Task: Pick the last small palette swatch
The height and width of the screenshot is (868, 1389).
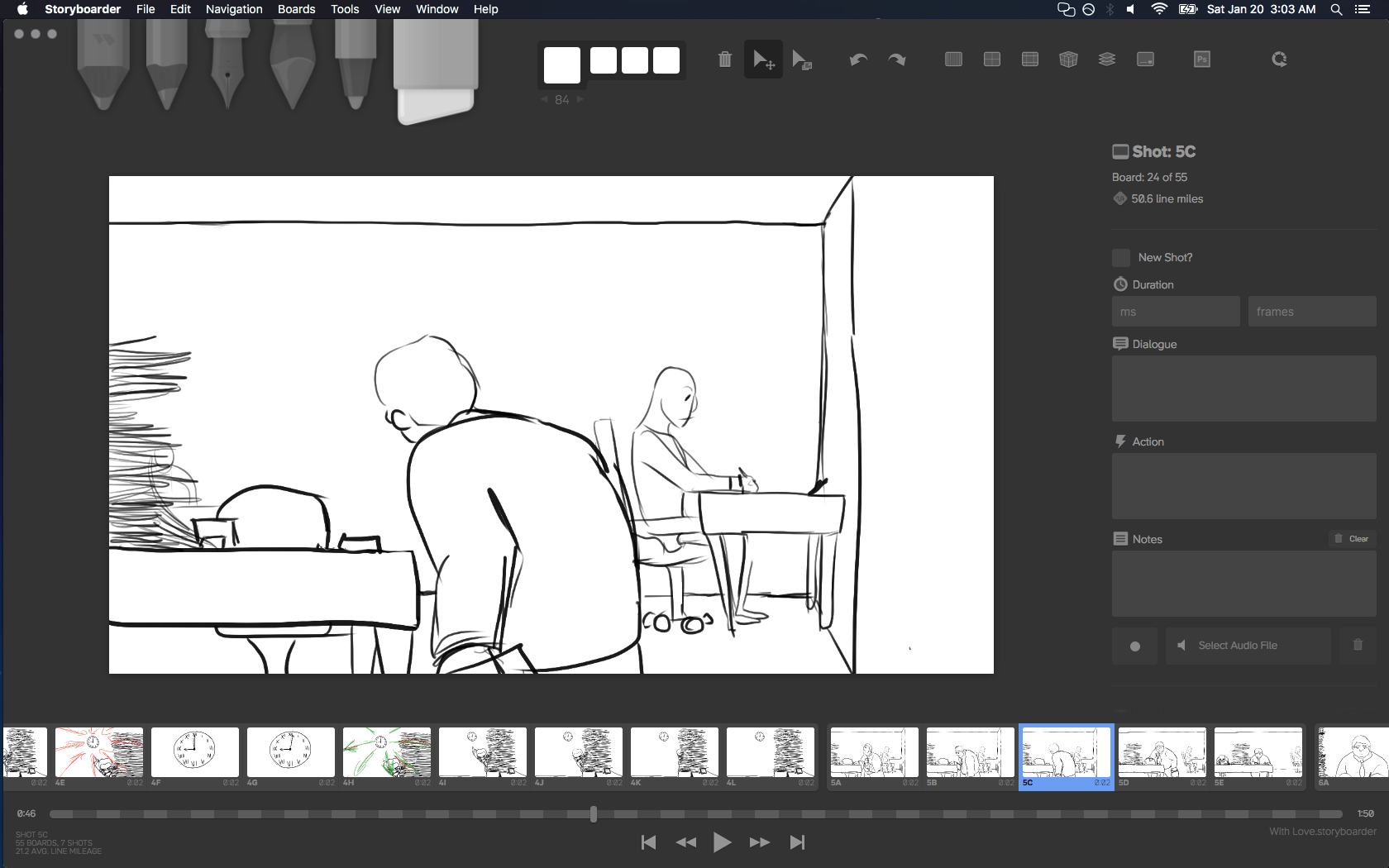Action: [666, 60]
